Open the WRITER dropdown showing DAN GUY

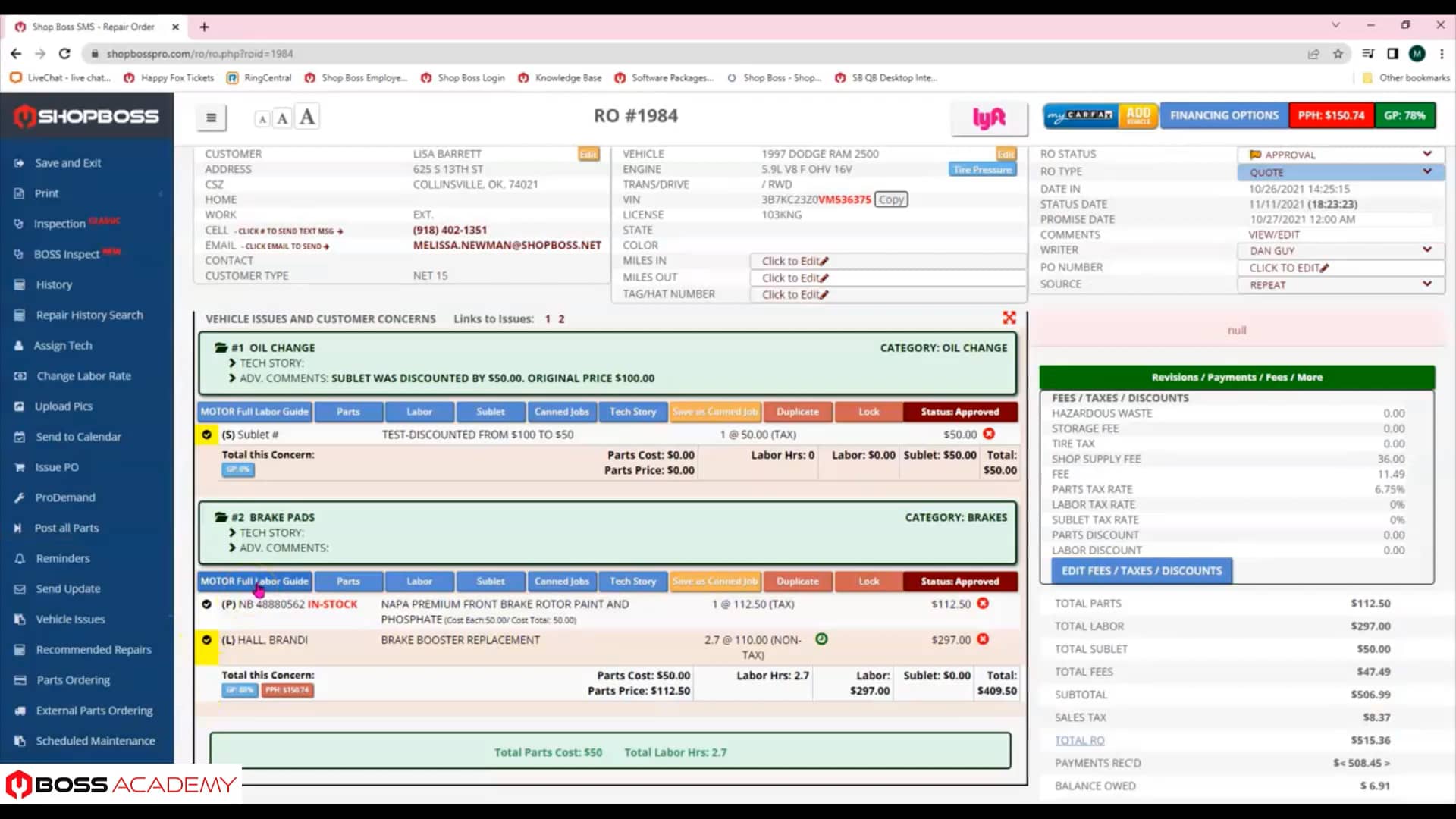tap(1339, 250)
